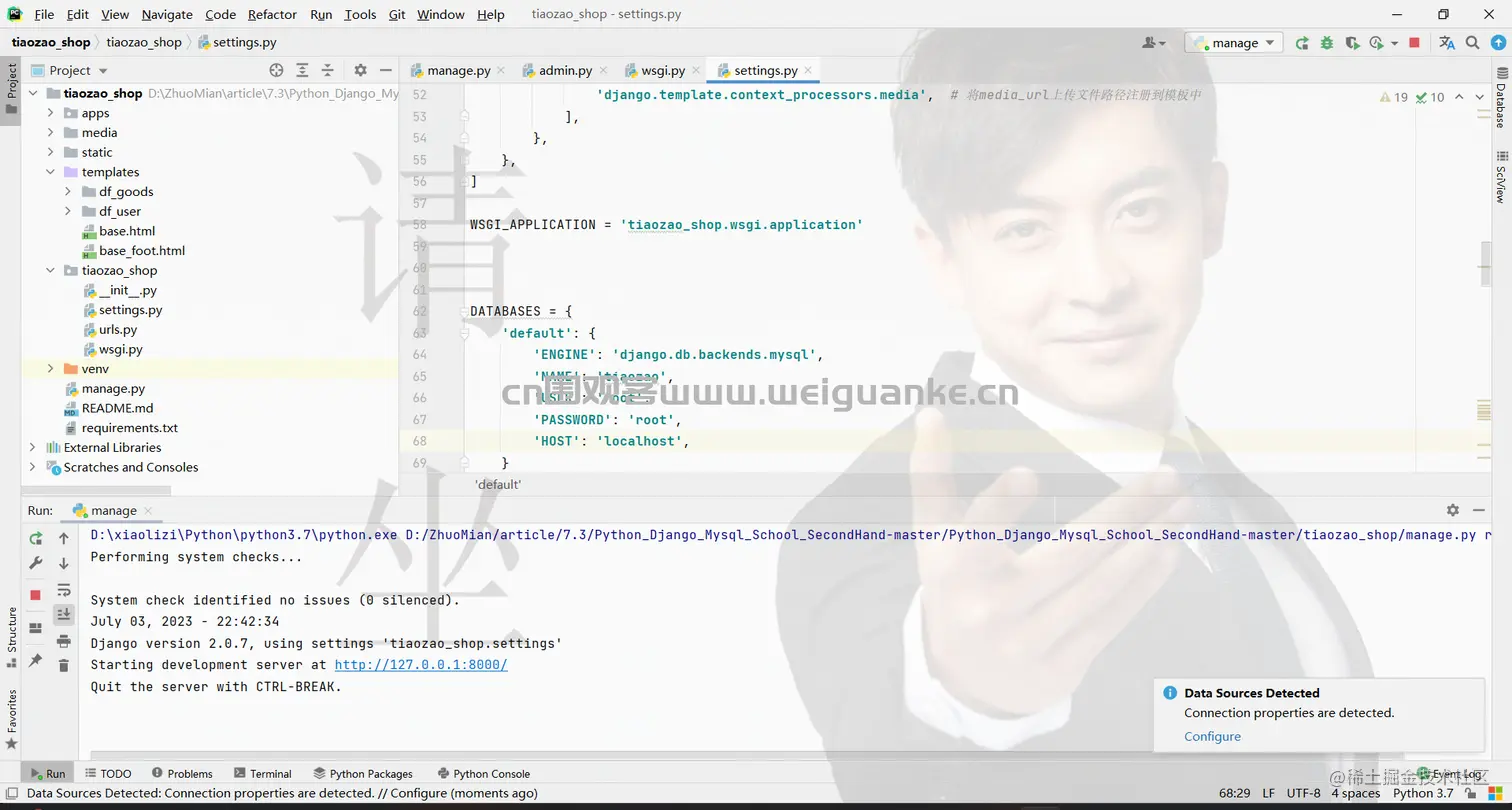Viewport: 1512px width, 810px height.
Task: Expand the df_goods folder
Action: click(x=68, y=192)
